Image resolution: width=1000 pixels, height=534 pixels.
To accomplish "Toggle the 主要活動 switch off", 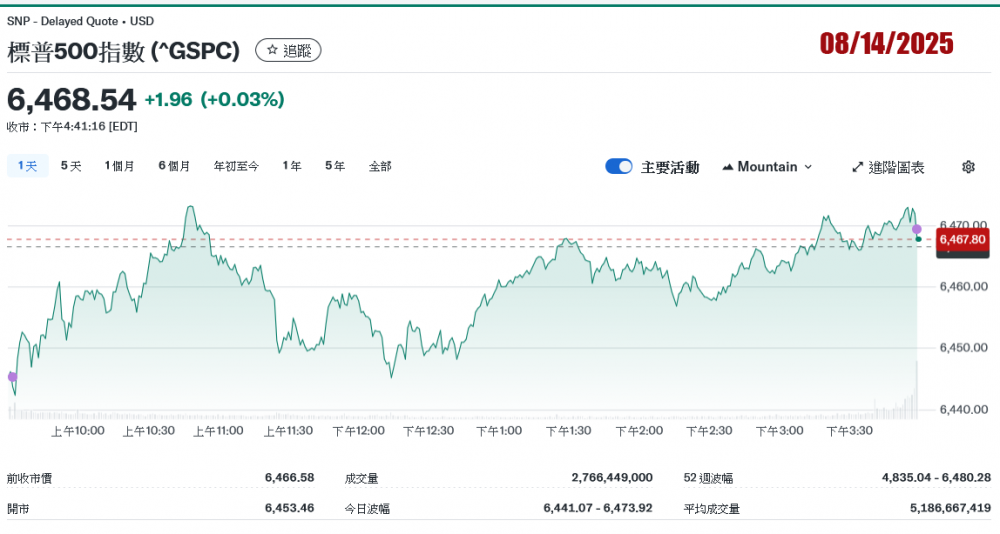I will [619, 167].
